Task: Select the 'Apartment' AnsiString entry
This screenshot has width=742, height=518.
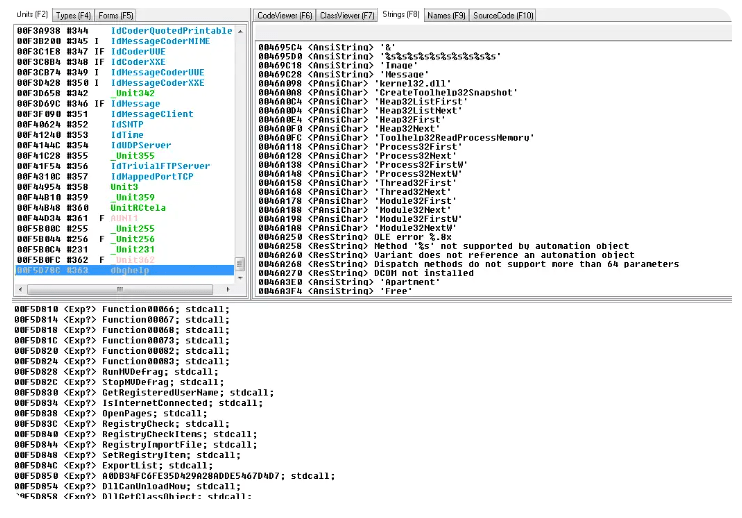Action: point(349,282)
